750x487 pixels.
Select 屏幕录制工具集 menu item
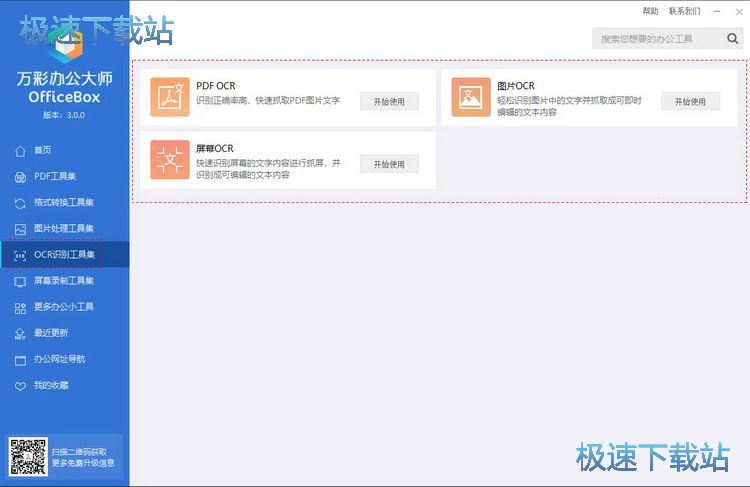click(x=65, y=281)
